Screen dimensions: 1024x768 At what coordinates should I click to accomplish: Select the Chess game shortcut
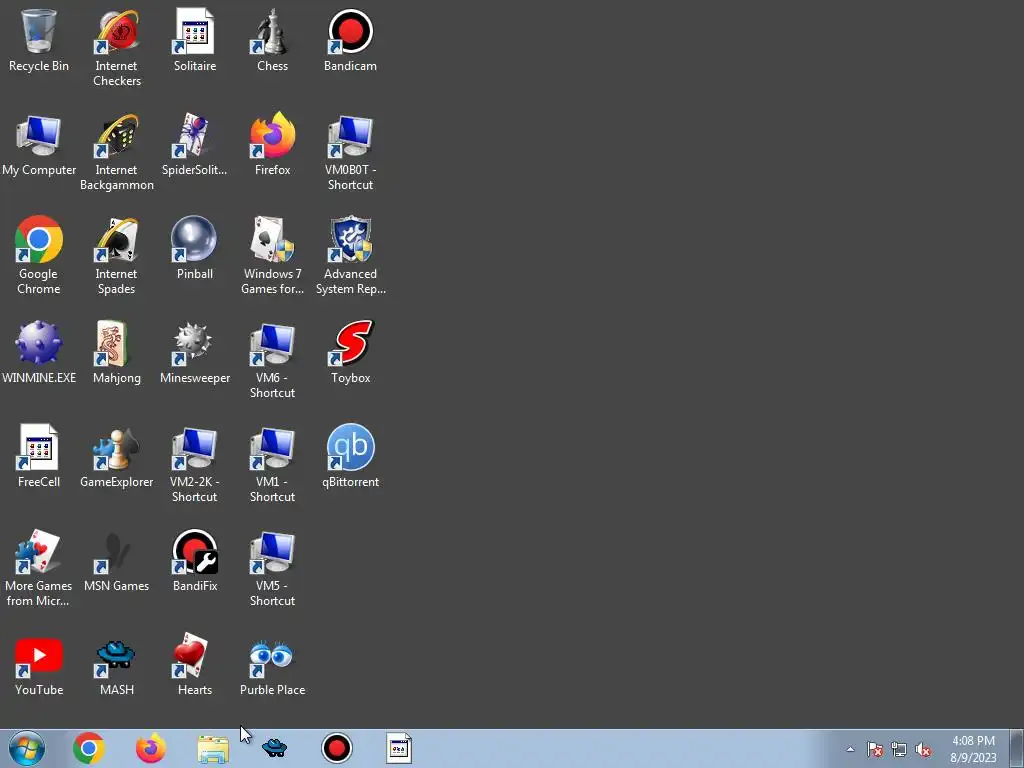(x=272, y=40)
